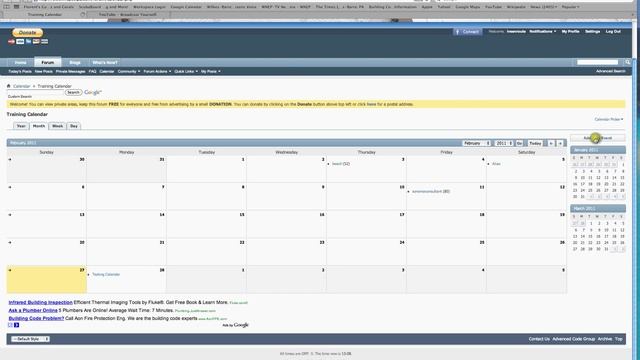Click the custom search Search button
640x360 pixels.
pos(73,92)
